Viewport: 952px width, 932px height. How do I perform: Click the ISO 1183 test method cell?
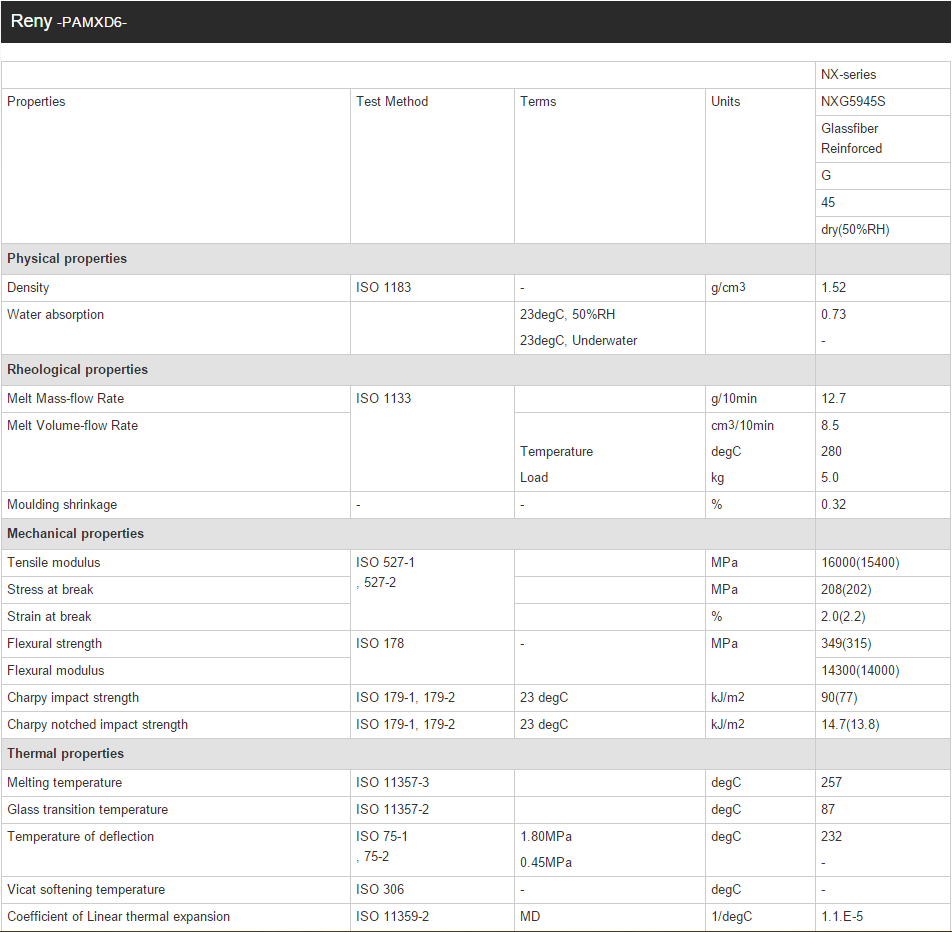tap(432, 287)
